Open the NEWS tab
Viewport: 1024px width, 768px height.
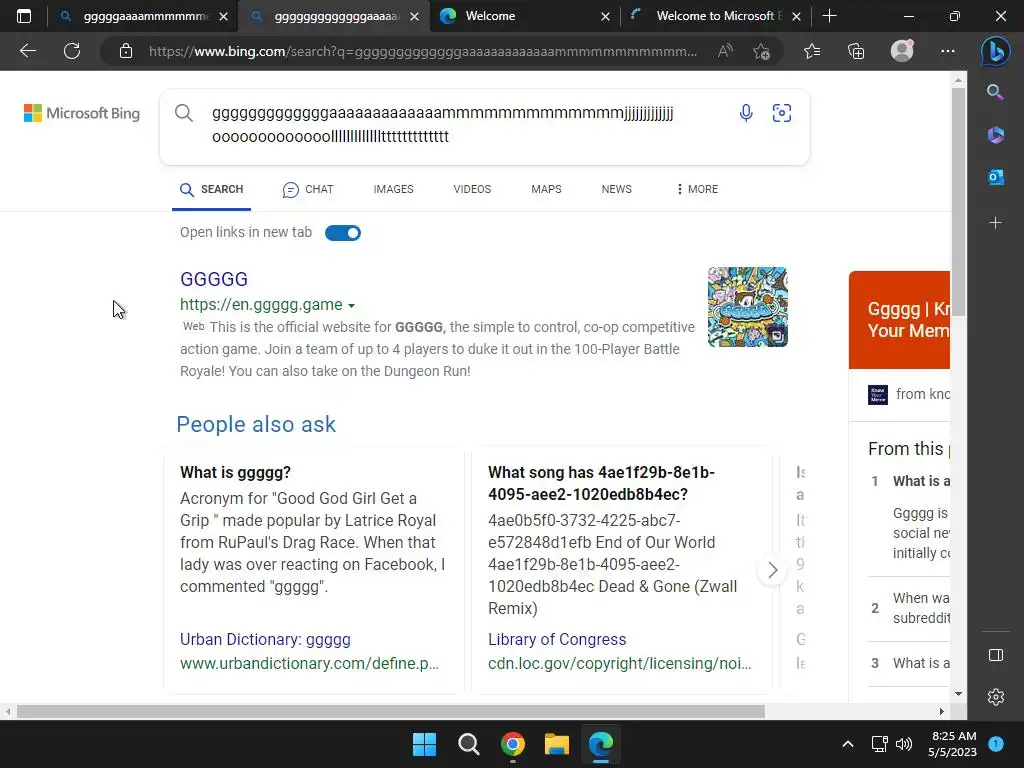click(616, 189)
